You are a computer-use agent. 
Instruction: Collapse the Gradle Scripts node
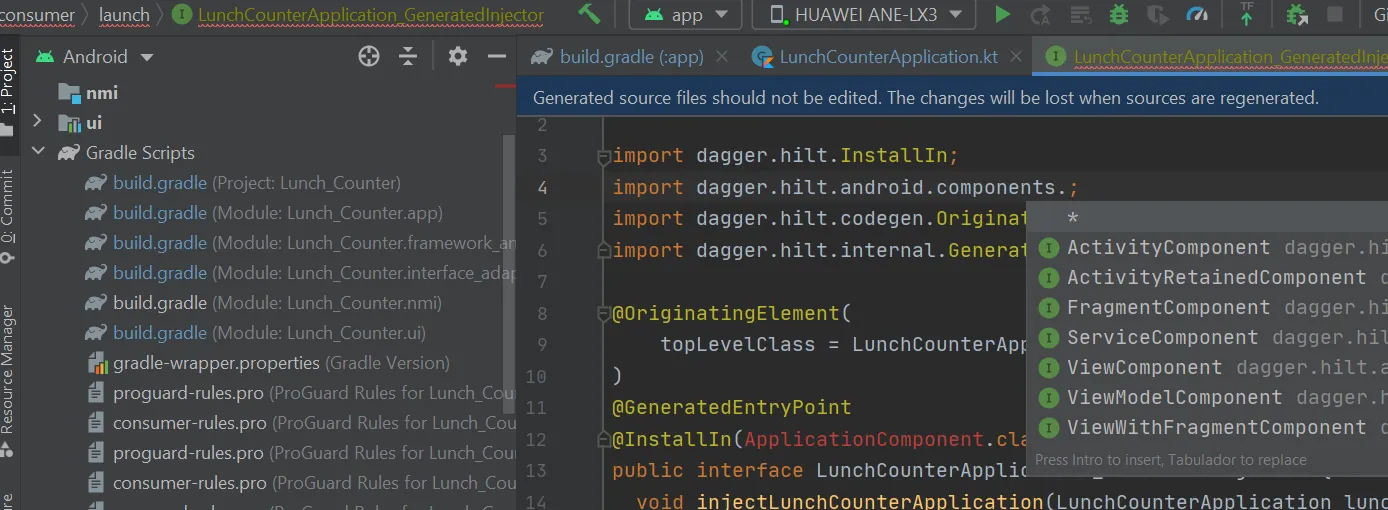coord(38,153)
